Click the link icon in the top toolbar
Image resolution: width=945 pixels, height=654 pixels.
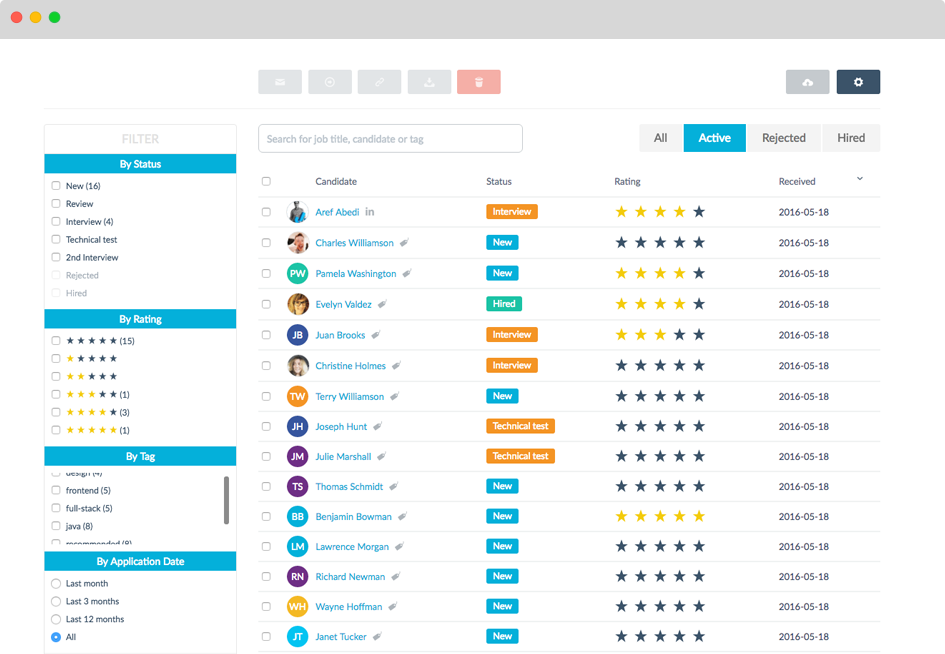380,82
